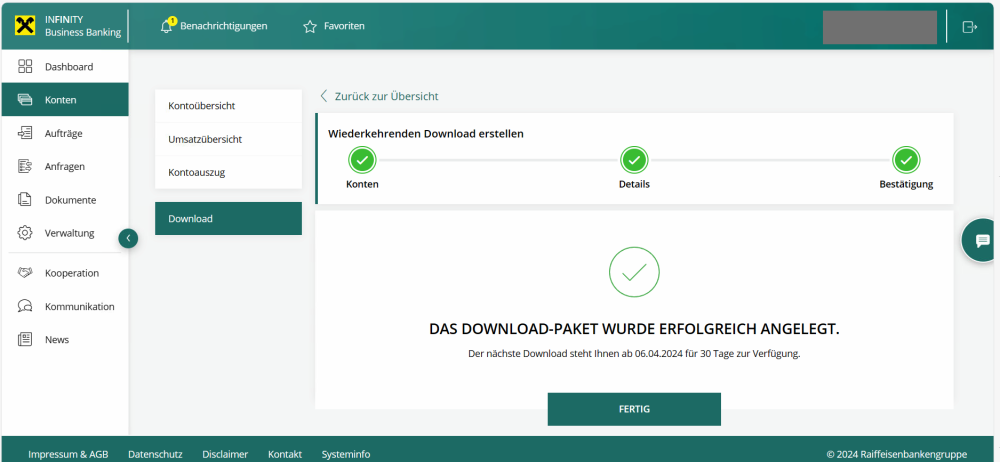The image size is (1000, 462).
Task: Open Verwaltung label in sidebar
Action: click(70, 233)
